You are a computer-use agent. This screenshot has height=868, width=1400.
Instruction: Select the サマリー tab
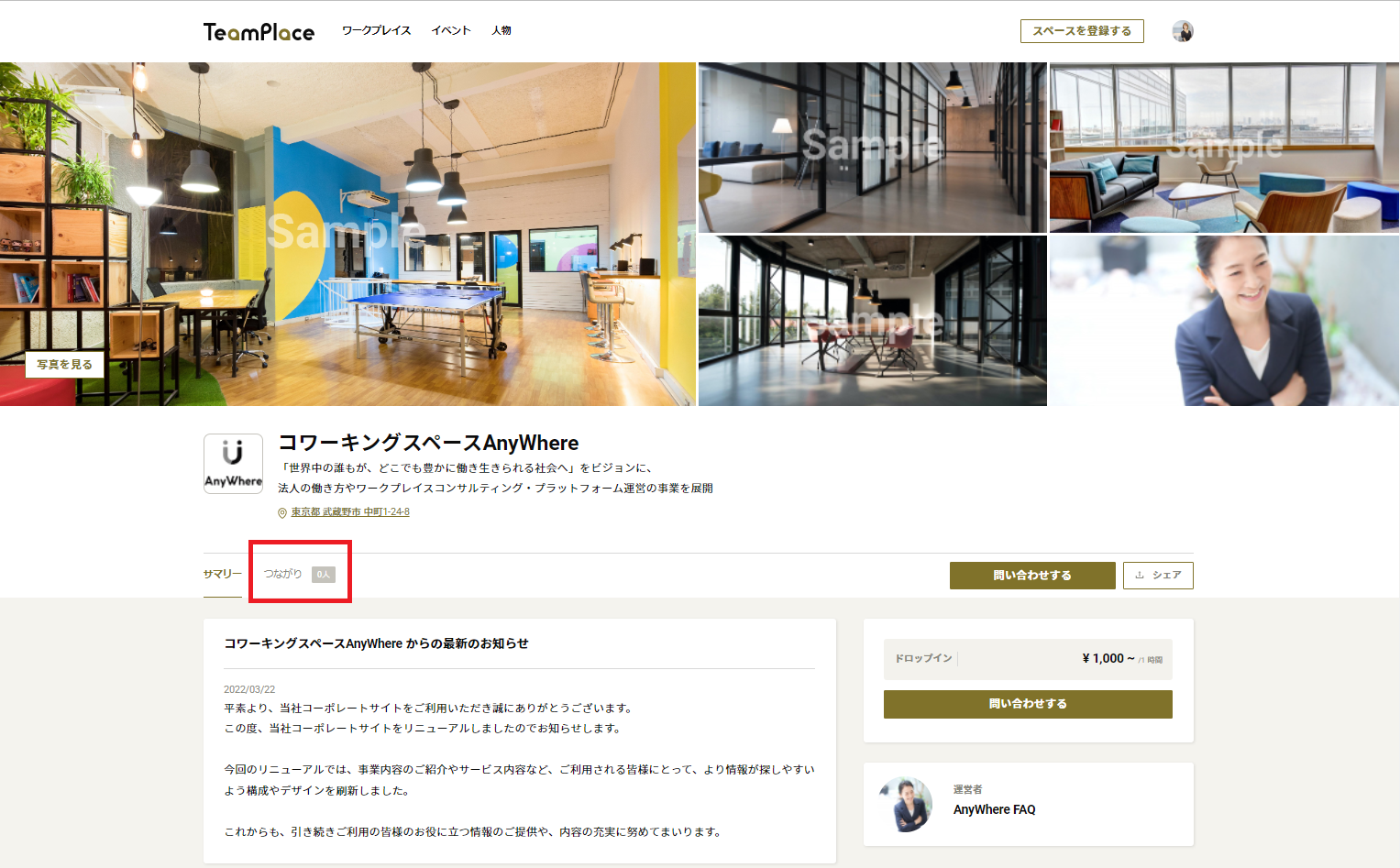(223, 574)
